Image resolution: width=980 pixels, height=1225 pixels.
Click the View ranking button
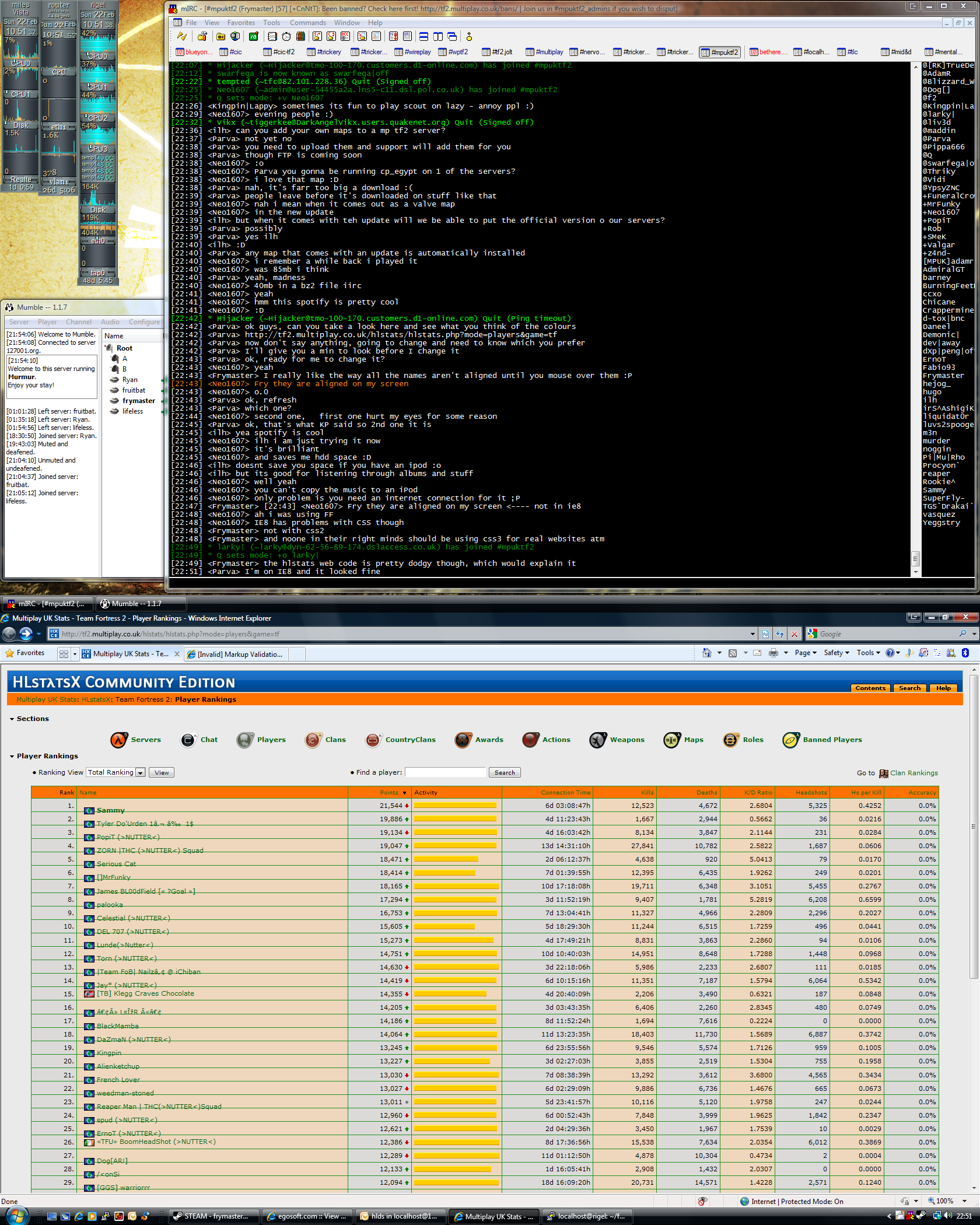click(x=162, y=772)
